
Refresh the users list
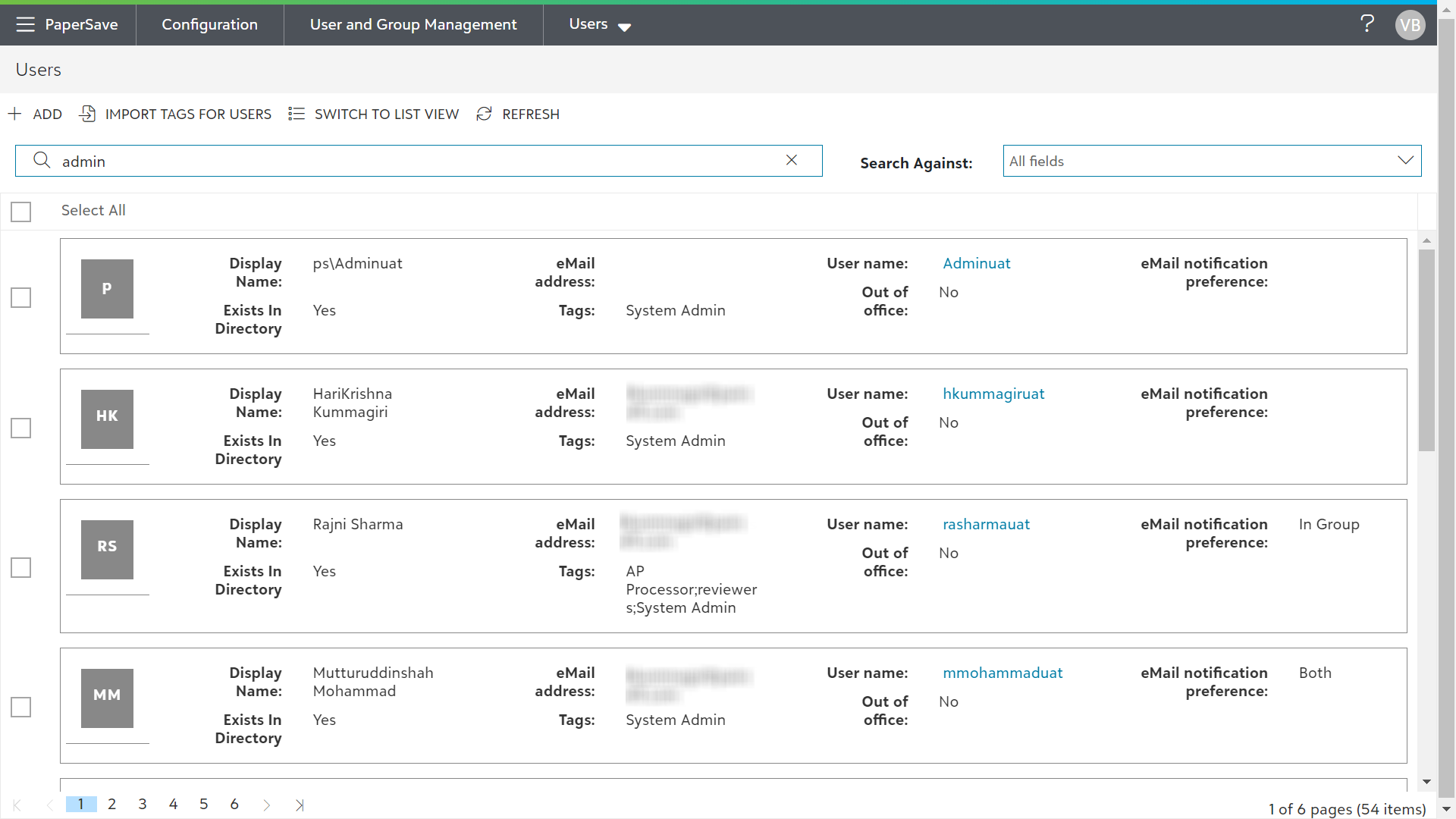518,114
